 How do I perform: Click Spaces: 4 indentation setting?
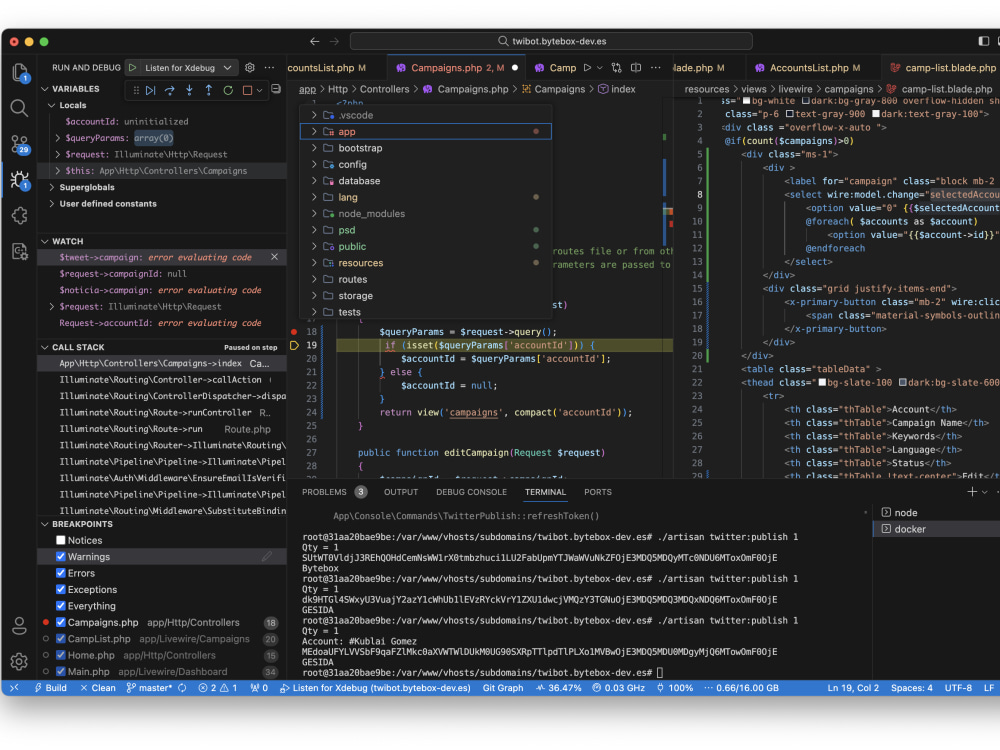[911, 688]
